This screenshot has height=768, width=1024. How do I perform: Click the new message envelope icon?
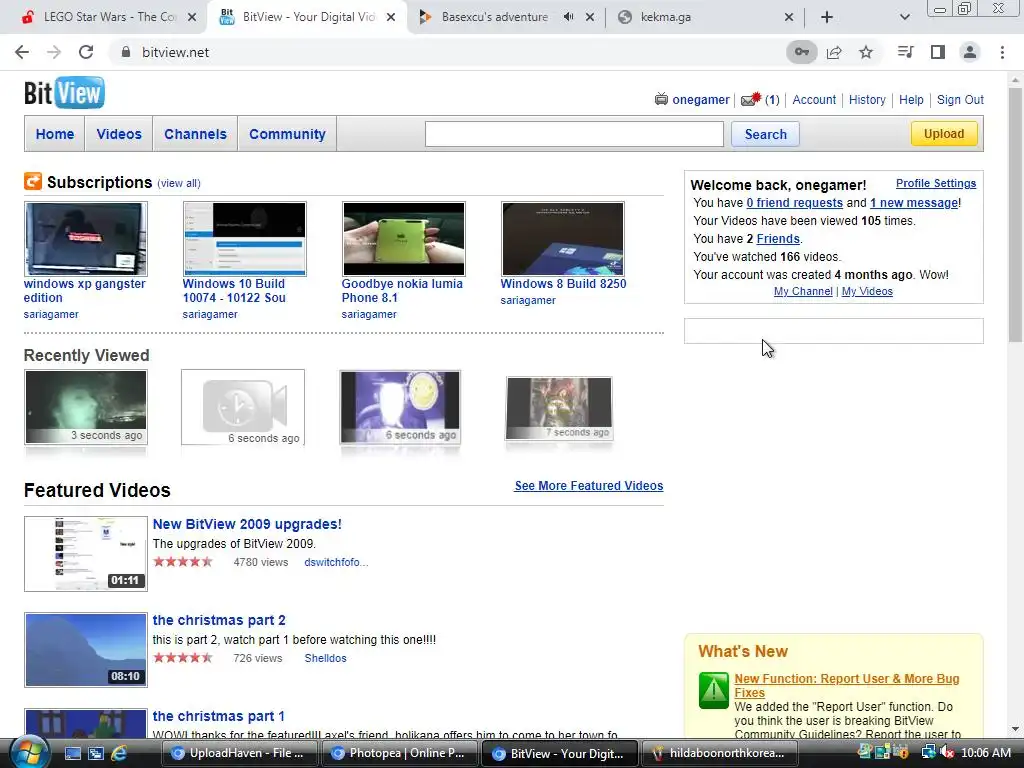pyautogui.click(x=750, y=99)
